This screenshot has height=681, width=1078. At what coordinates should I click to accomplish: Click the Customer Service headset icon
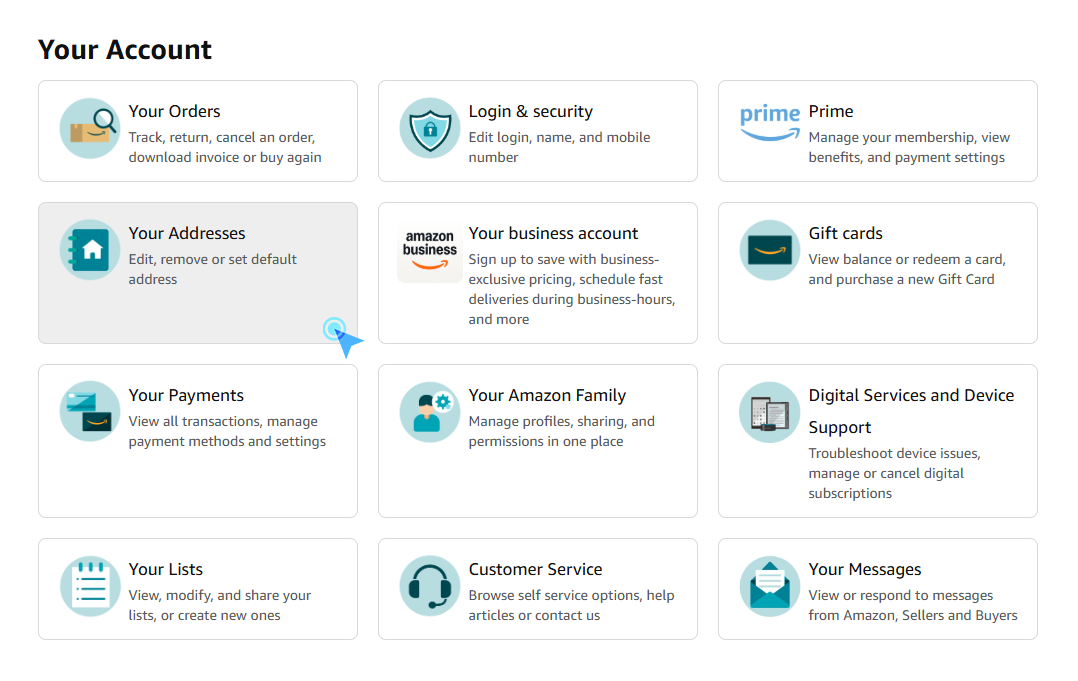click(430, 585)
